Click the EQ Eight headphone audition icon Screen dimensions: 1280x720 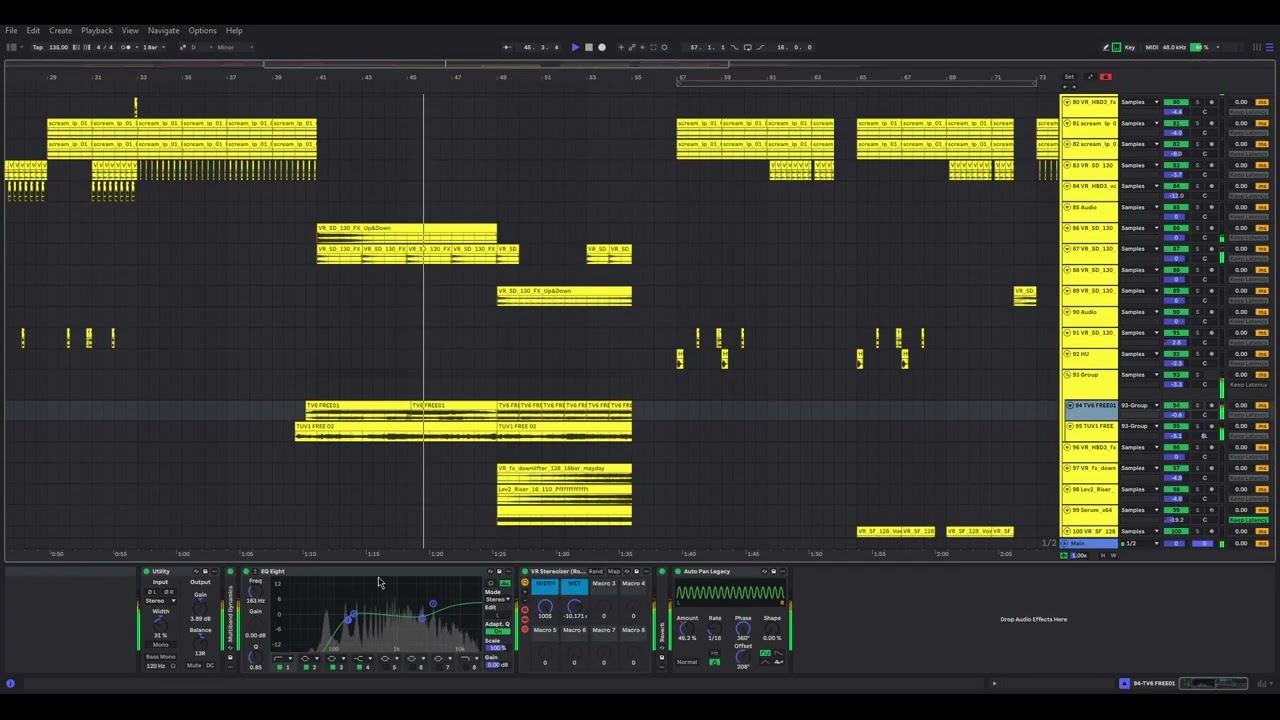point(491,583)
